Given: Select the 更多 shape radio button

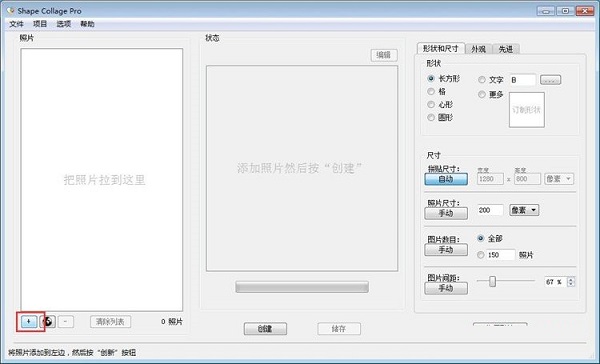Looking at the screenshot, I should [x=482, y=94].
